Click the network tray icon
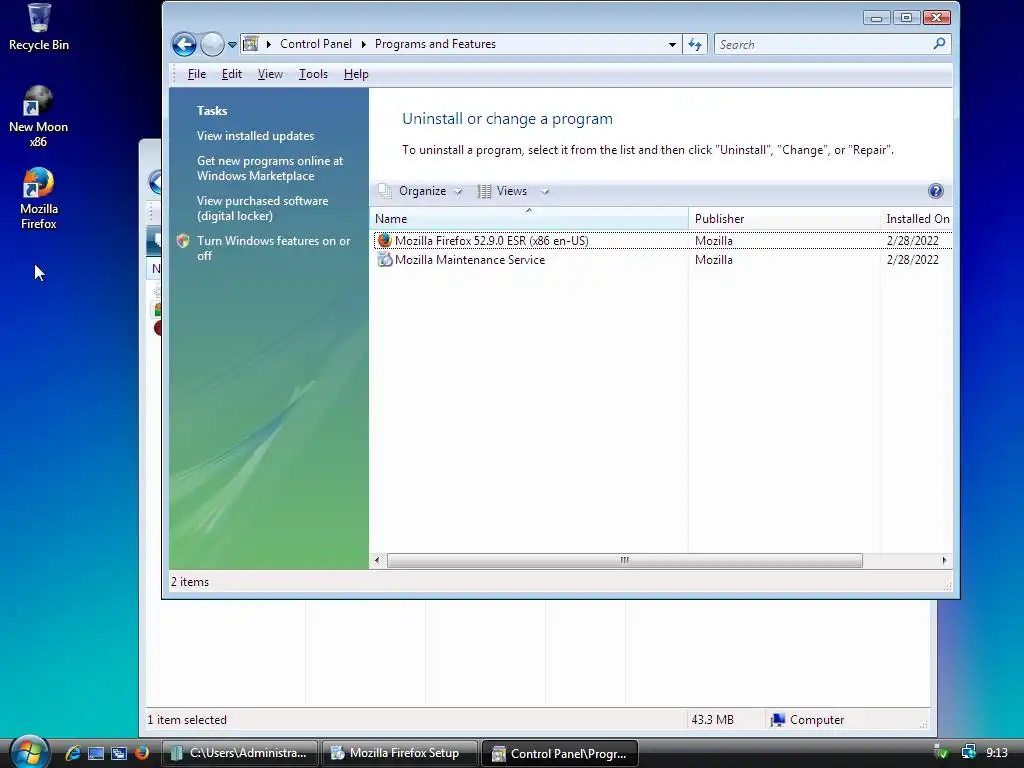1024x768 pixels. point(968,753)
